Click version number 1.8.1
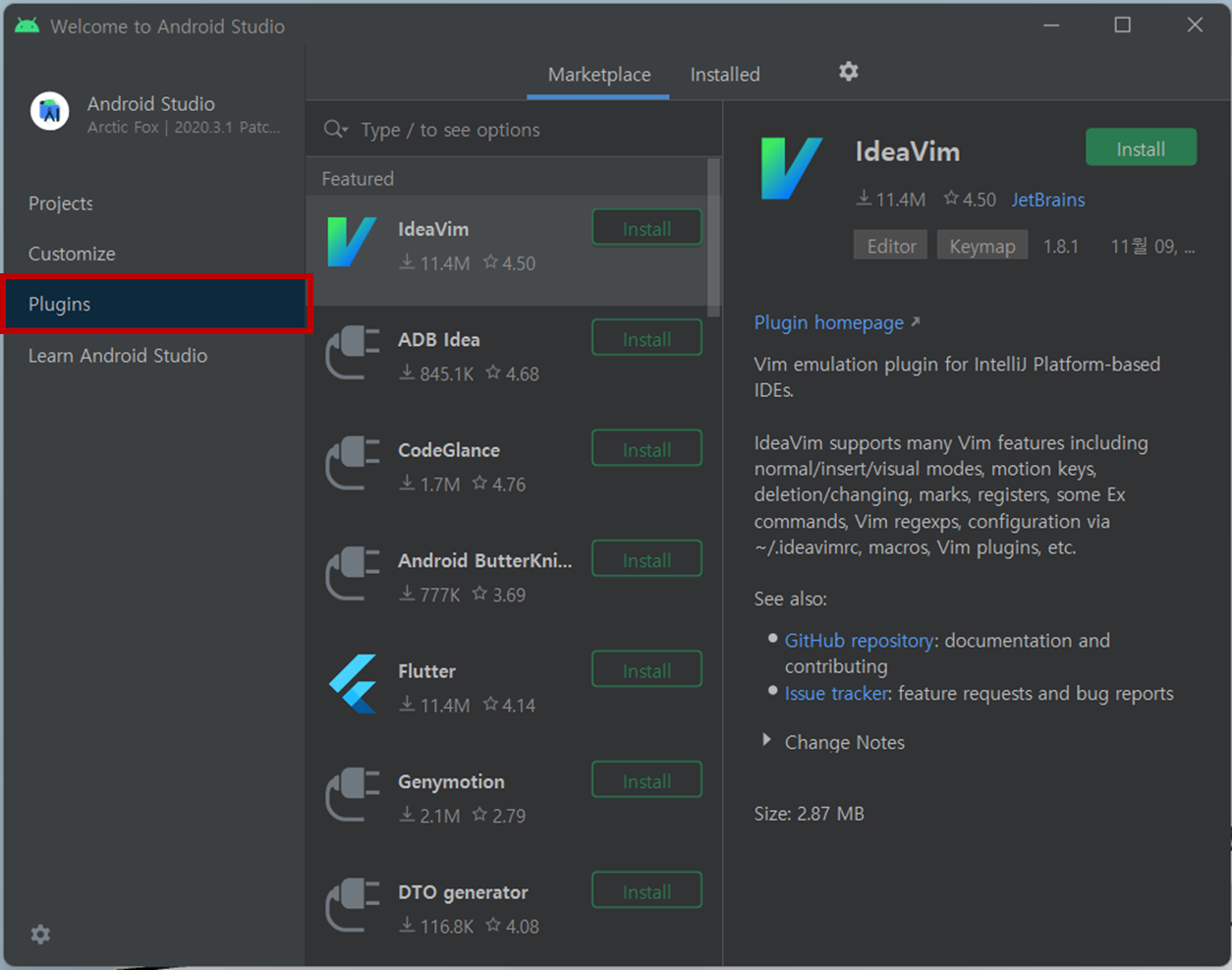 point(1061,246)
